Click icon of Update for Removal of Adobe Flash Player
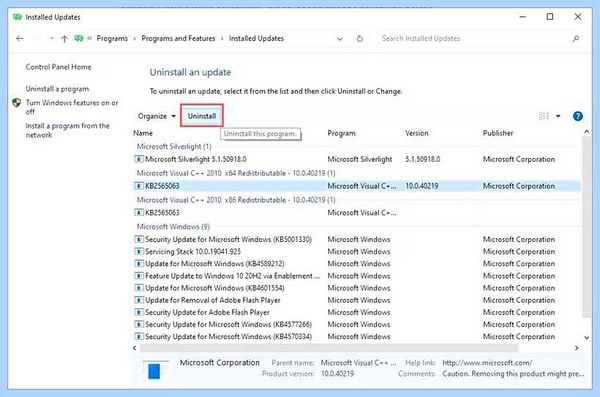 tap(139, 300)
